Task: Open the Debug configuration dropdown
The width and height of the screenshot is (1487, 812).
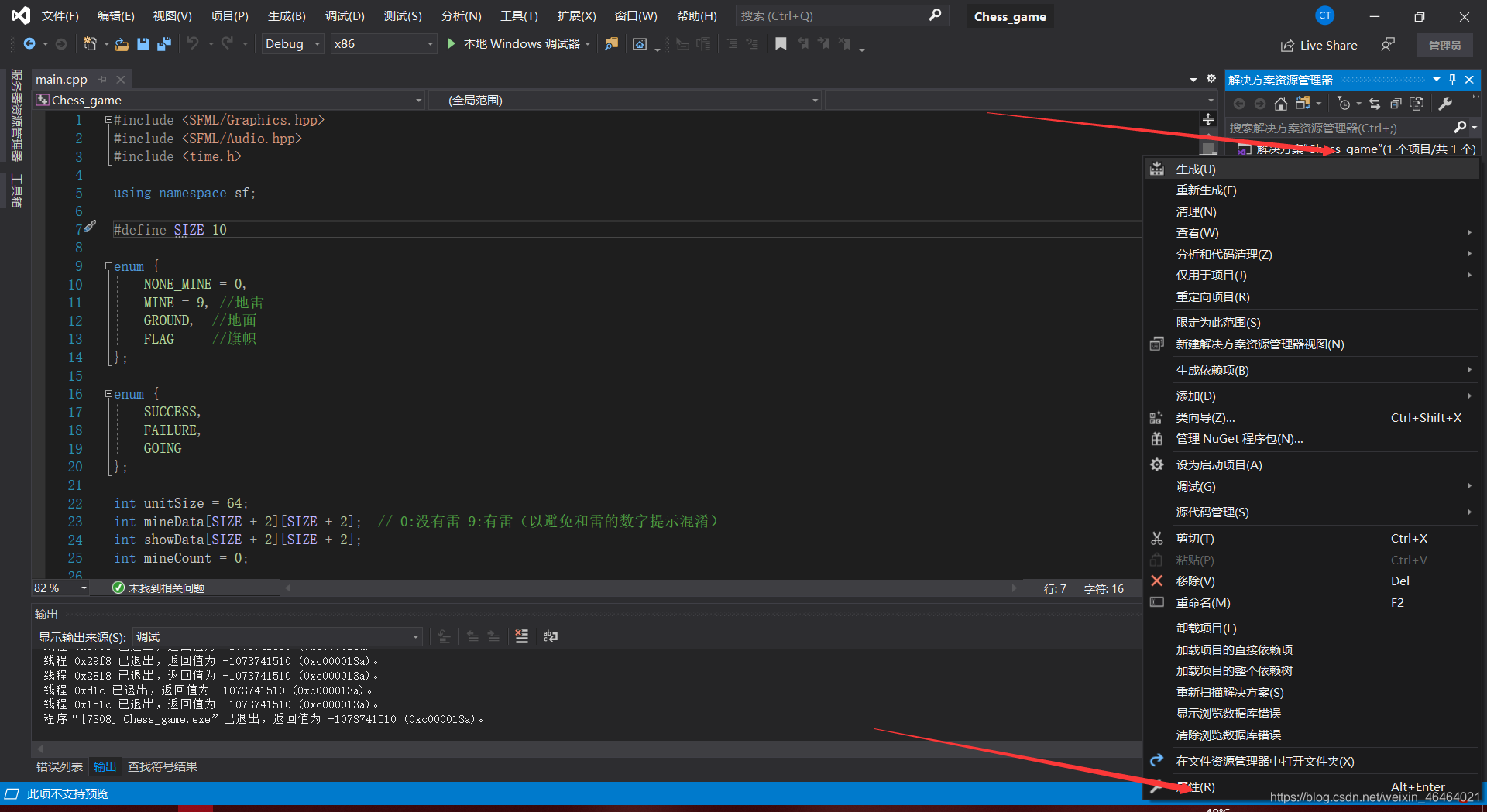Action: [292, 44]
